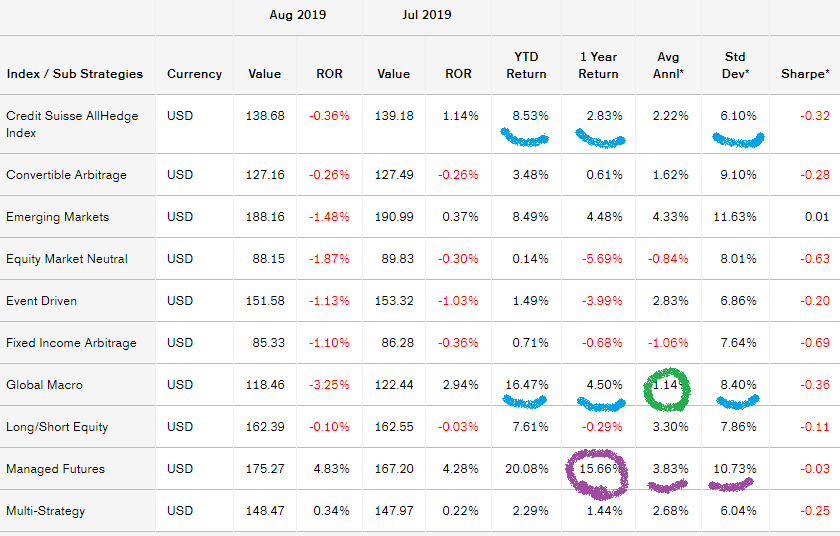Click the Jul 2019 header
Screen dimensions: 840x536
click(426, 15)
